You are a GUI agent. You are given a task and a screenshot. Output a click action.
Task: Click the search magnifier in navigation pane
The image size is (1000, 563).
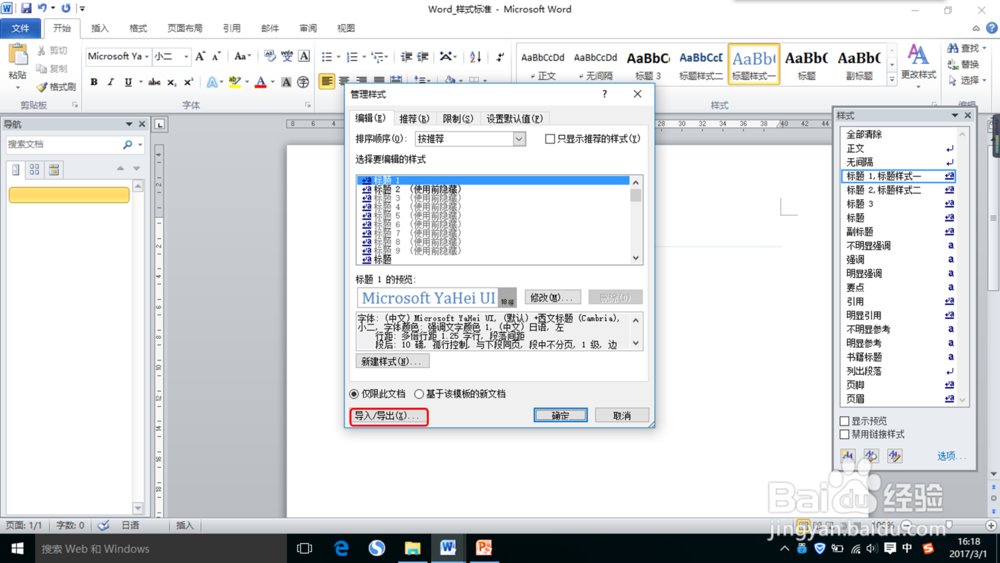coord(128,145)
